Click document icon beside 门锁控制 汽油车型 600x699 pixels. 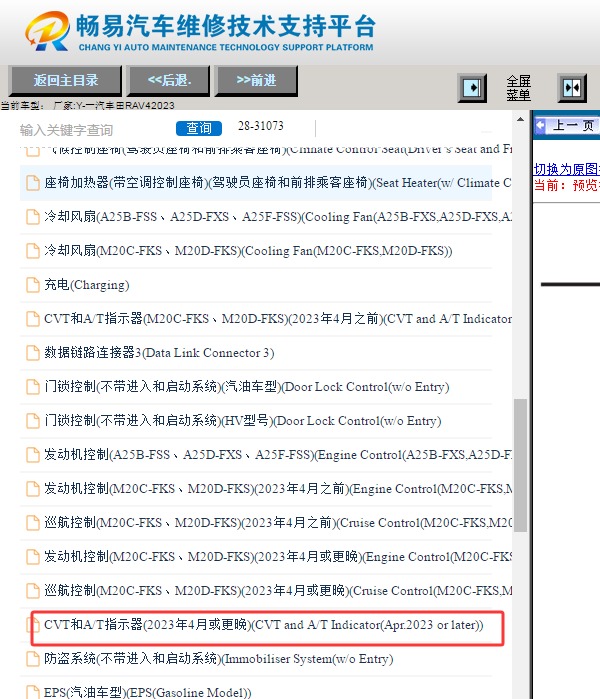click(x=33, y=387)
